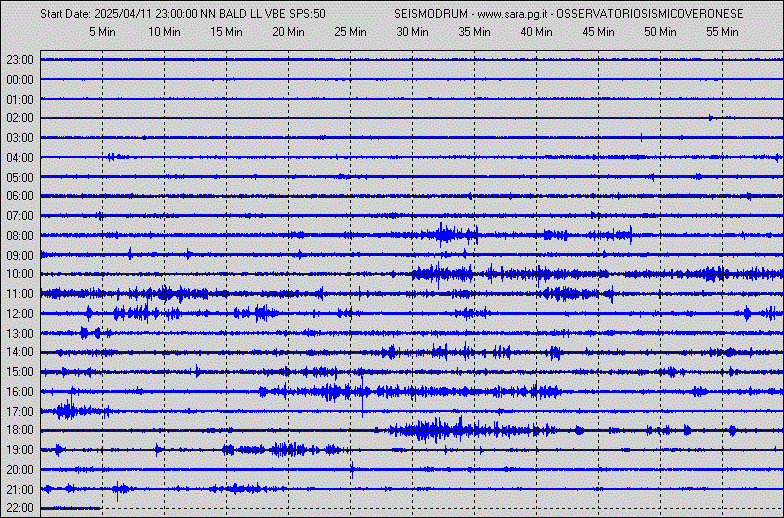Click the 17:00 hour row label
784x518 pixels.
pos(20,412)
